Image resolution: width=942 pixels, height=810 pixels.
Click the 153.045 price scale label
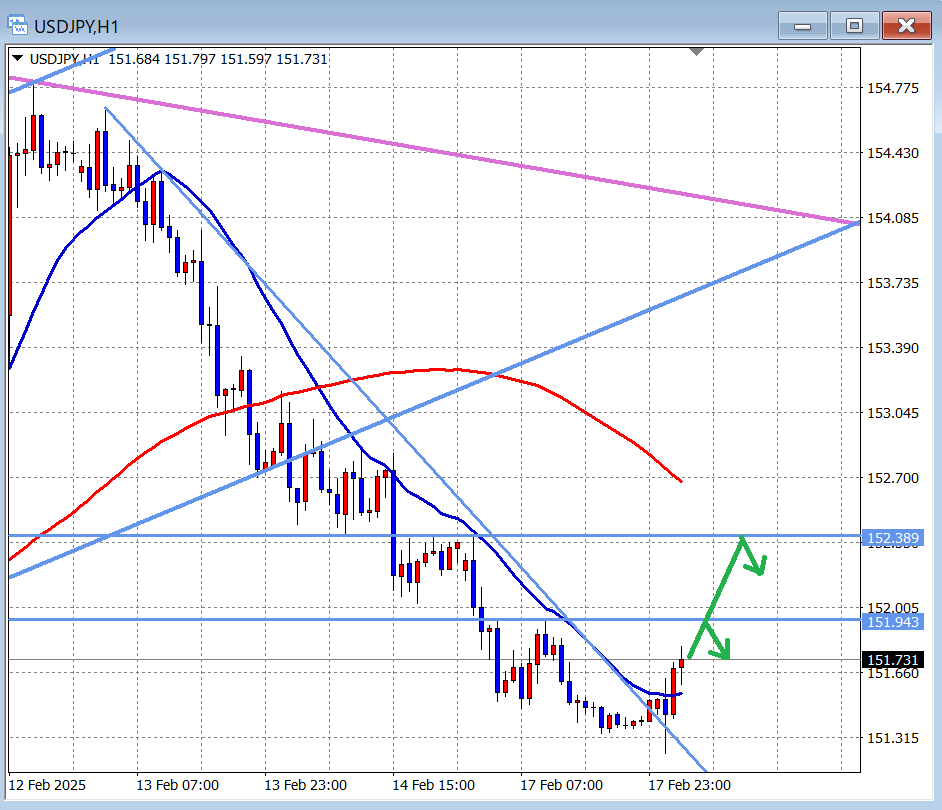tap(891, 413)
